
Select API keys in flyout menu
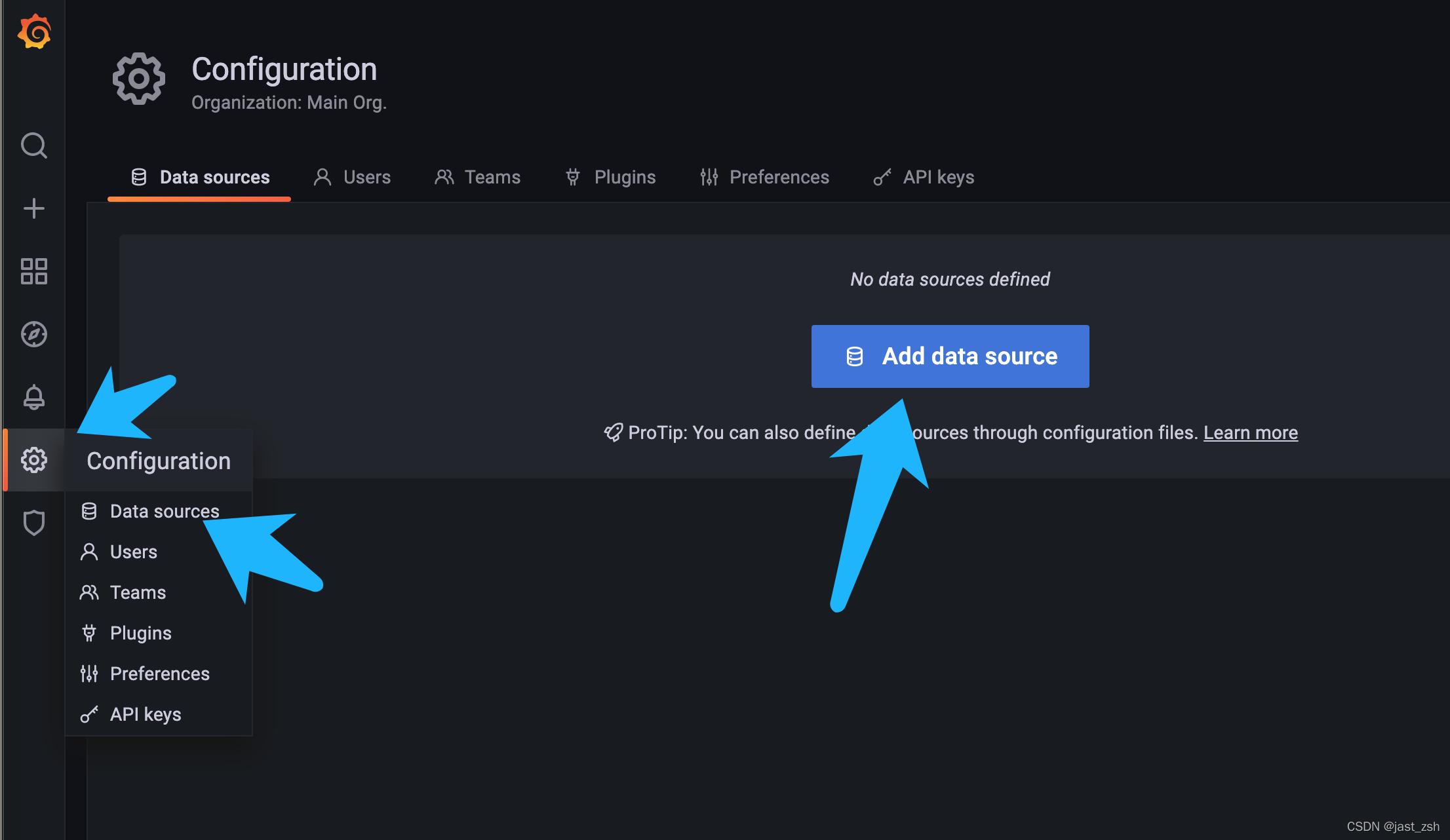point(145,714)
